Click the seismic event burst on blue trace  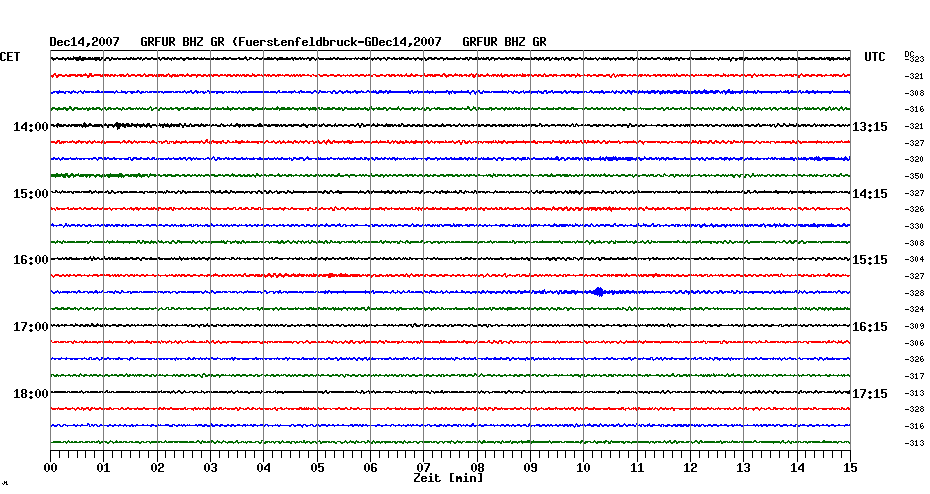point(598,292)
